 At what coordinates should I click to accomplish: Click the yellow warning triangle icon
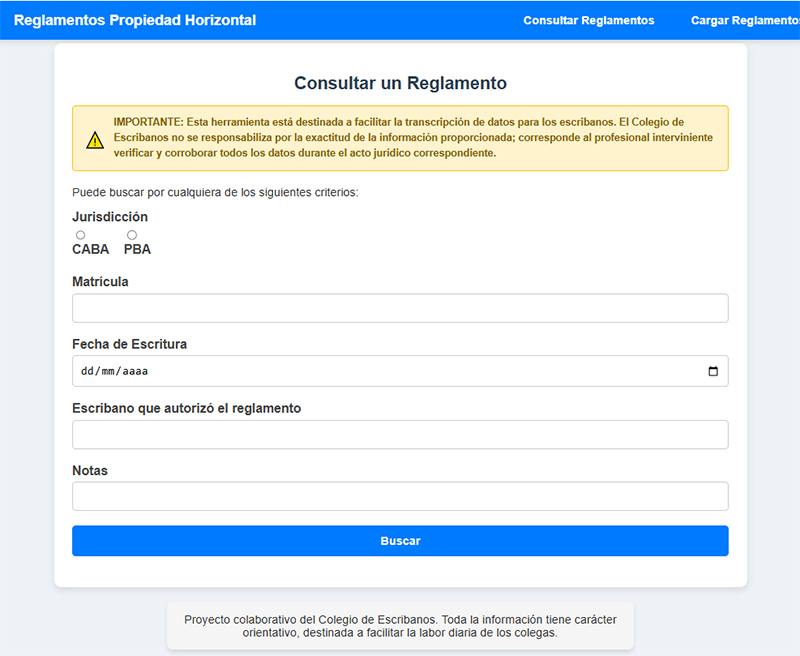[95, 140]
